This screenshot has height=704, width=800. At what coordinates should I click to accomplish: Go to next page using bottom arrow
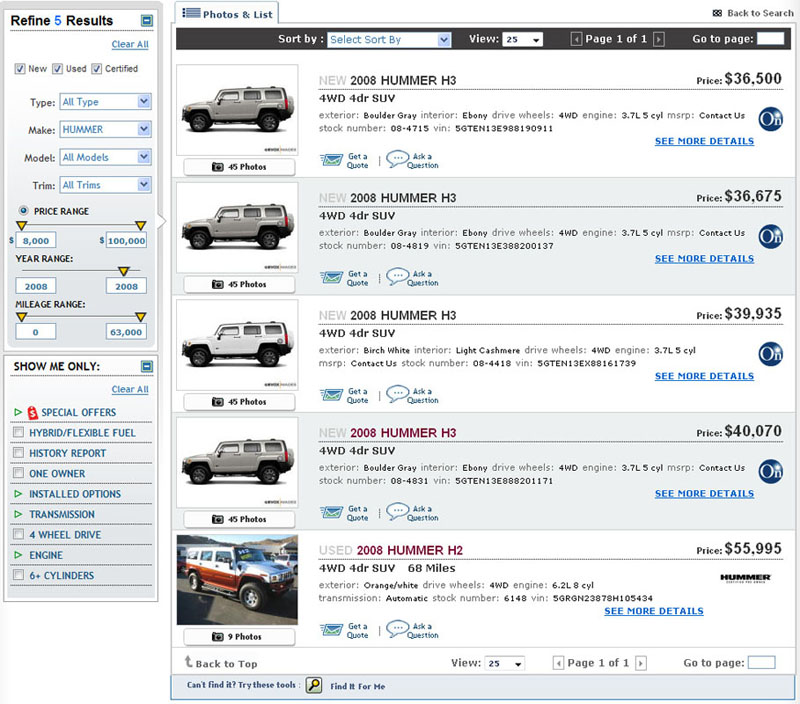[x=641, y=663]
